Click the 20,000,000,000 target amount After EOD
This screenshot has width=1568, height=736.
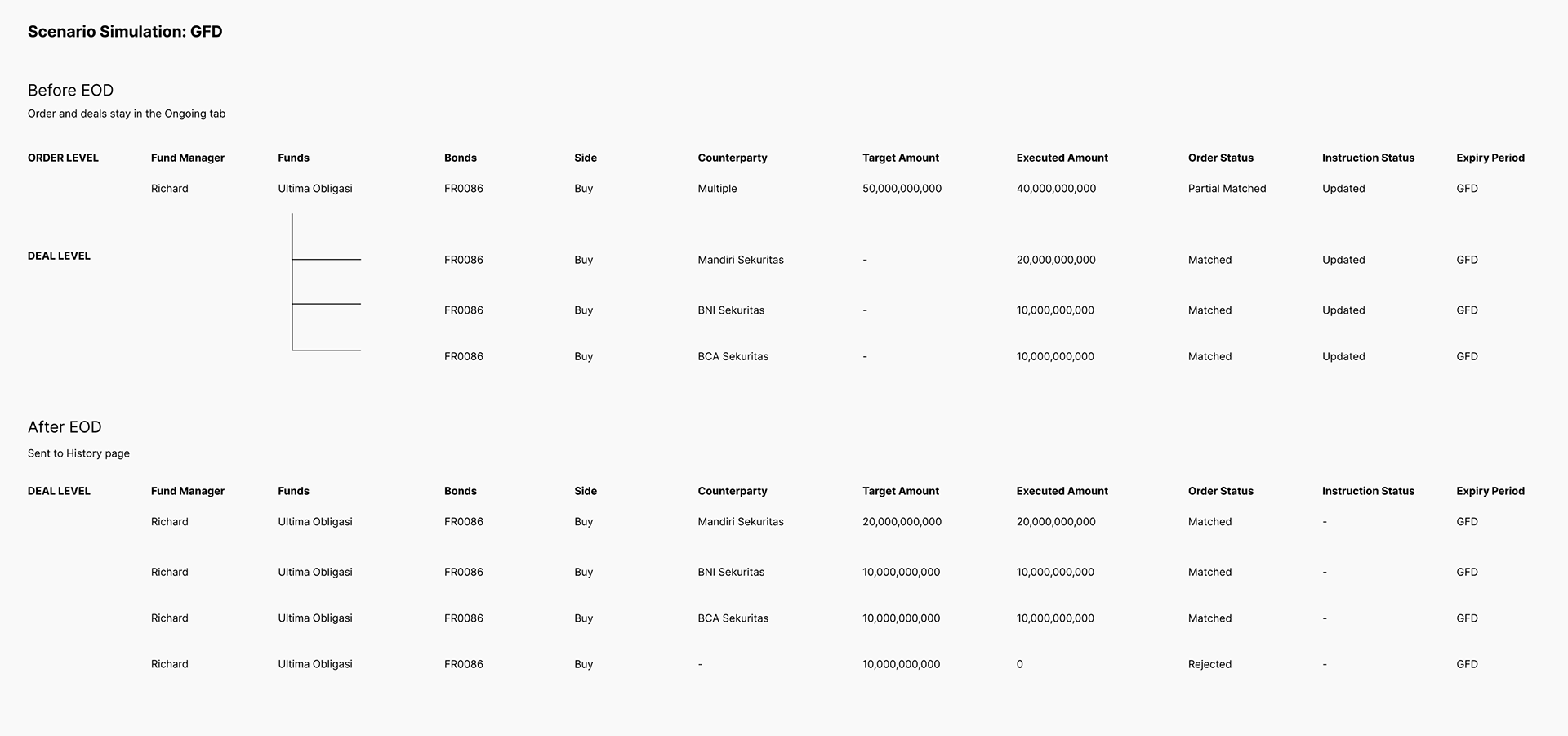pos(902,521)
